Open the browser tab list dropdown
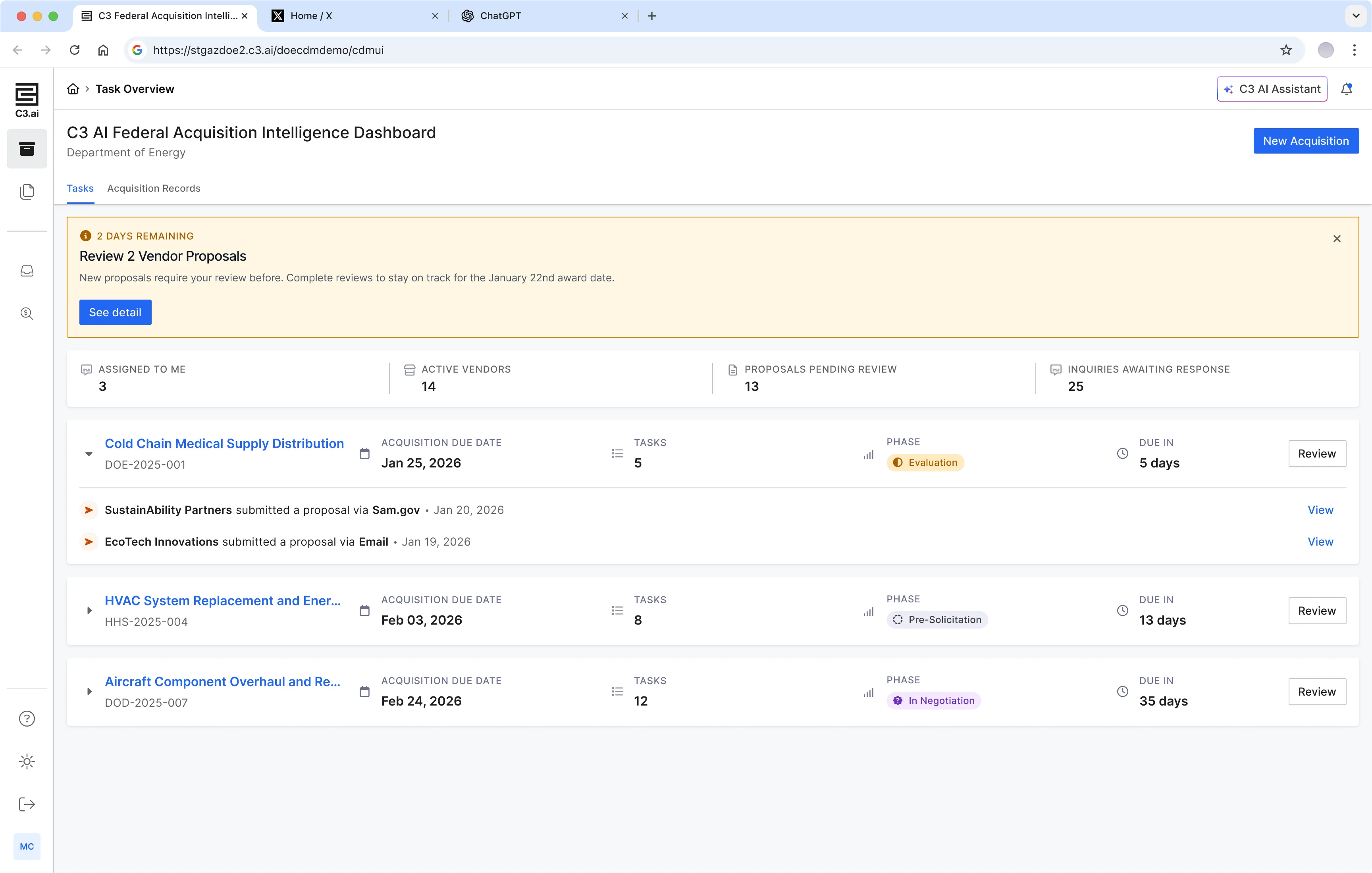The height and width of the screenshot is (873, 1372). tap(1356, 16)
